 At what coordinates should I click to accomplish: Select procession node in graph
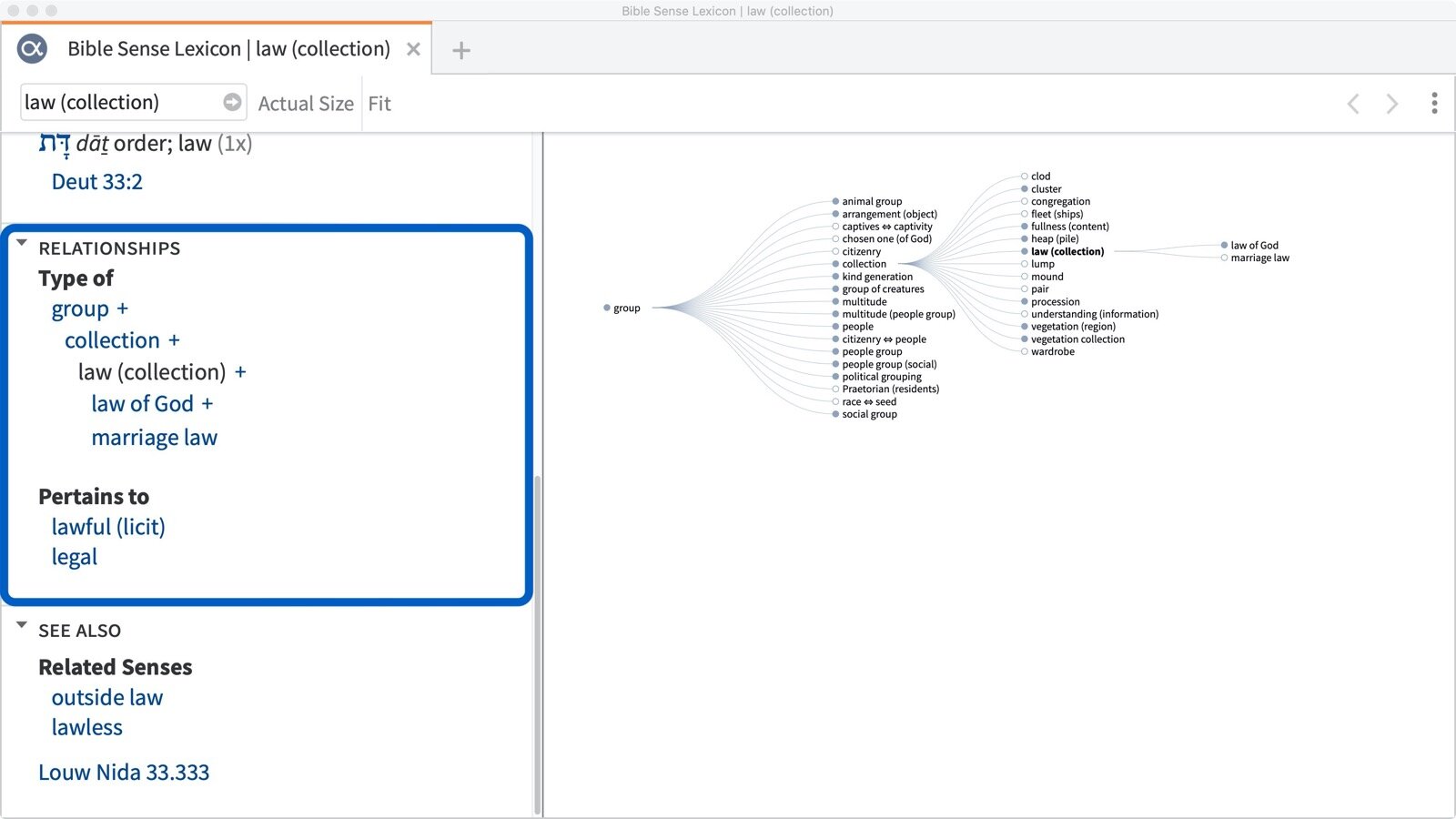point(1050,302)
